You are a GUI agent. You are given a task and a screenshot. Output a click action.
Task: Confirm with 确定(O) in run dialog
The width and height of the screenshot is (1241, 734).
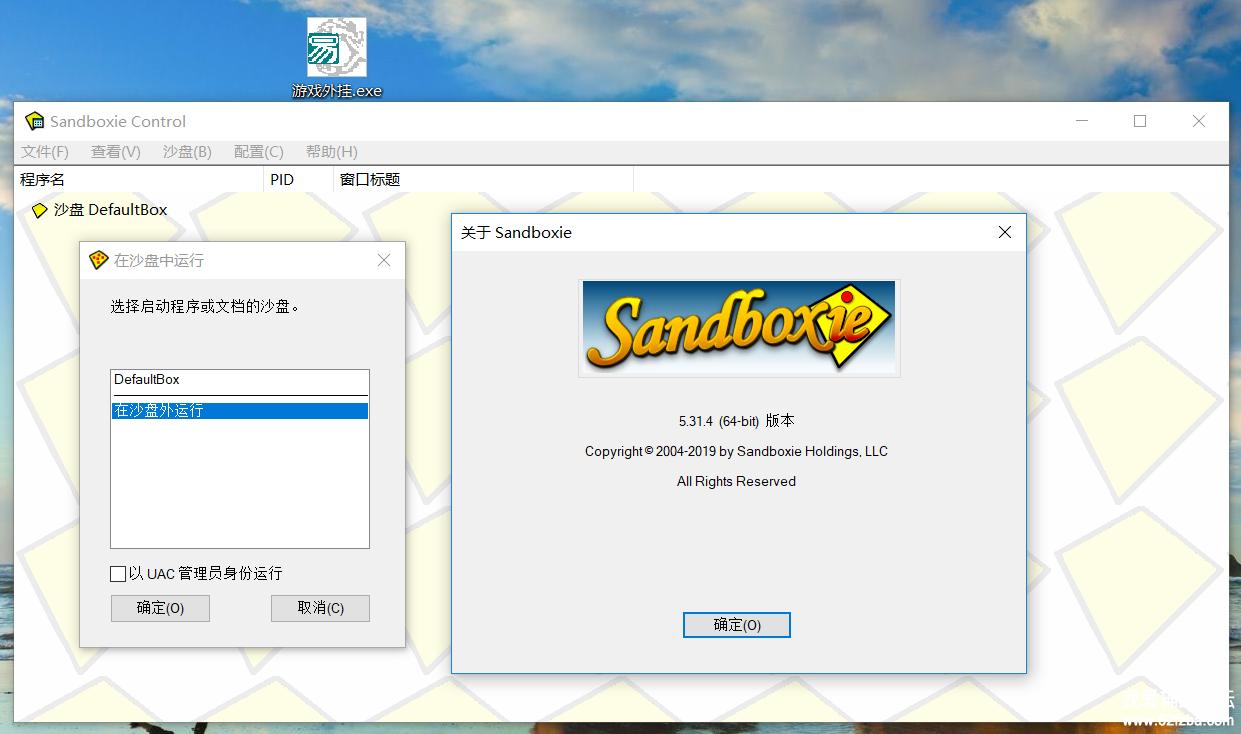point(160,608)
